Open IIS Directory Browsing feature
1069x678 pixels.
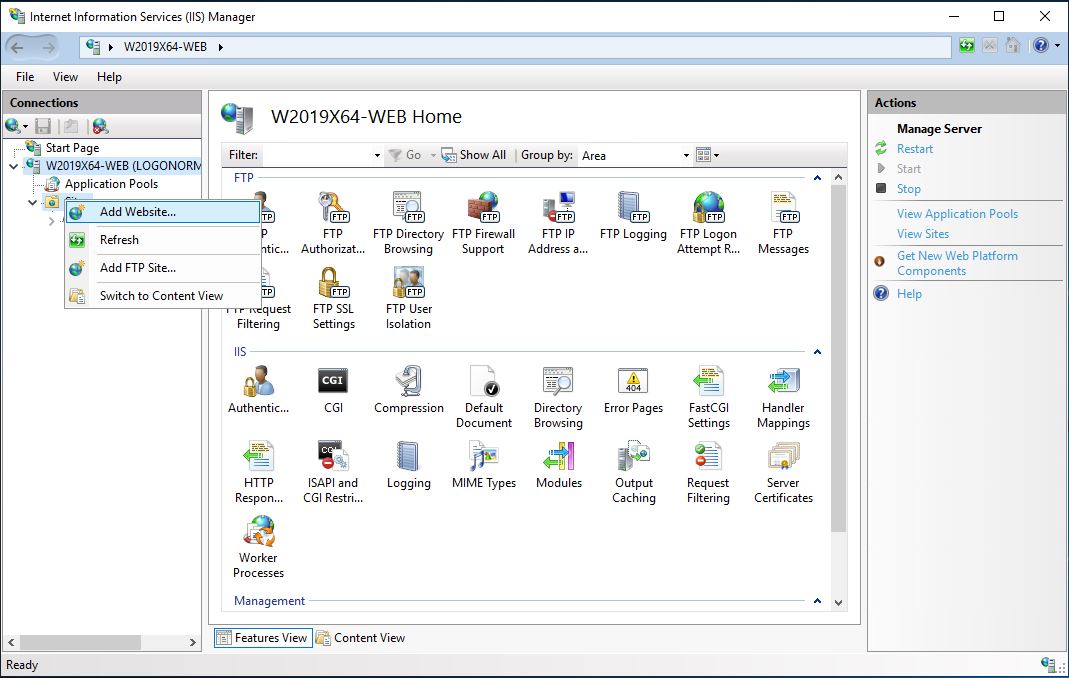[558, 397]
